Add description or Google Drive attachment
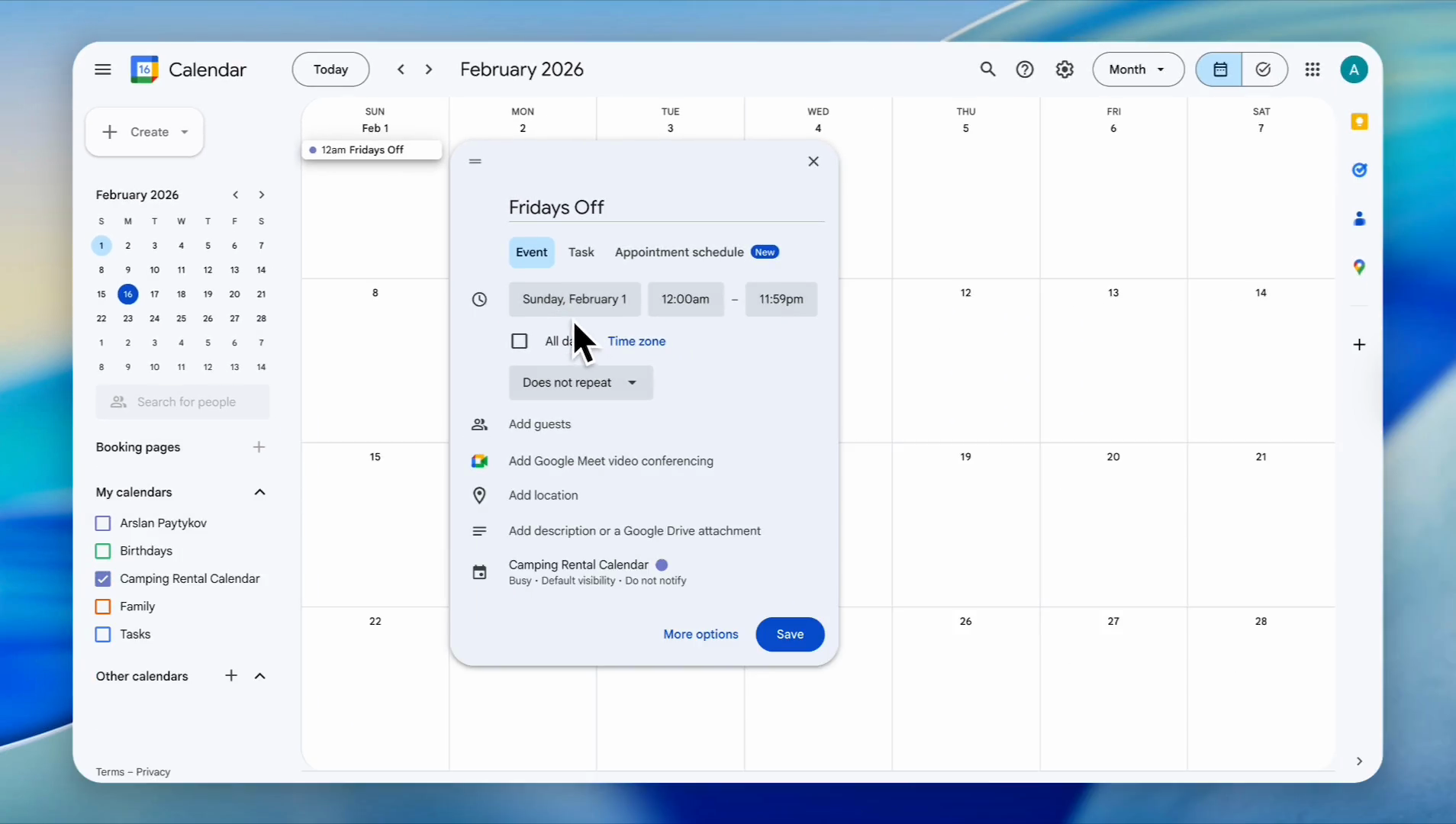This screenshot has width=1456, height=824. point(634,531)
